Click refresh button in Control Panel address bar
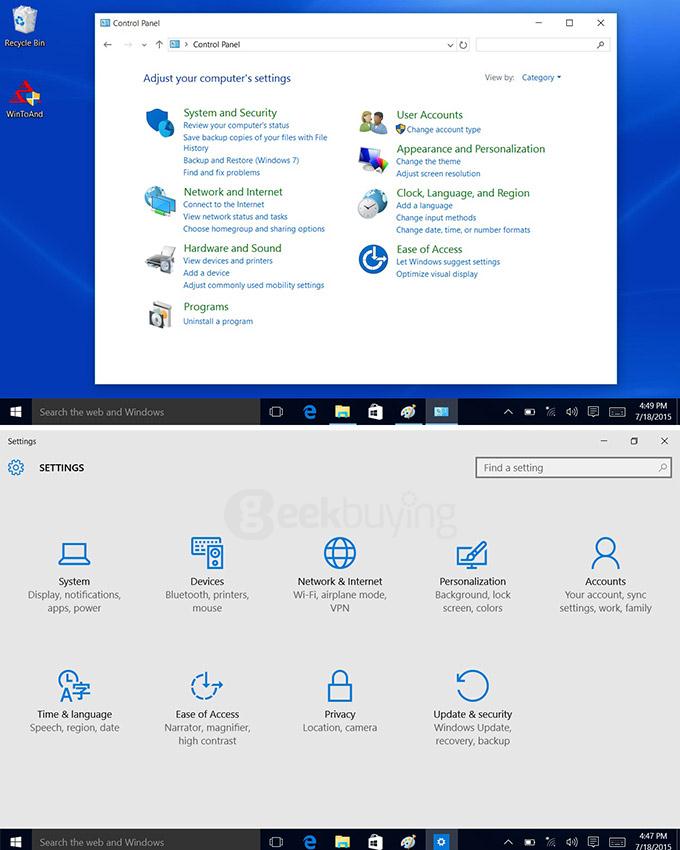680x850 pixels. click(x=463, y=45)
